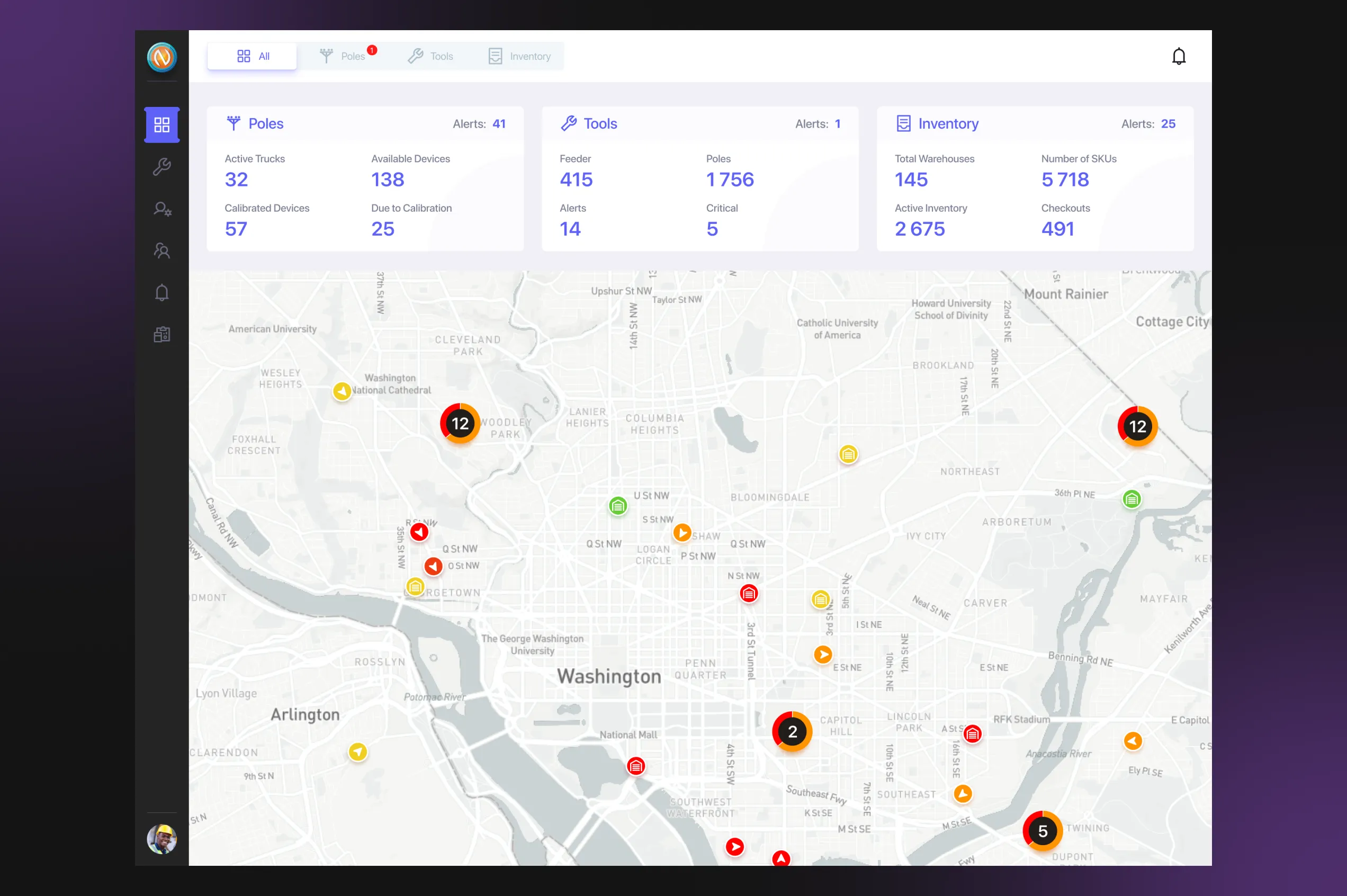This screenshot has height=896, width=1347.
Task: Click the company logo in sidebar
Action: [x=161, y=57]
